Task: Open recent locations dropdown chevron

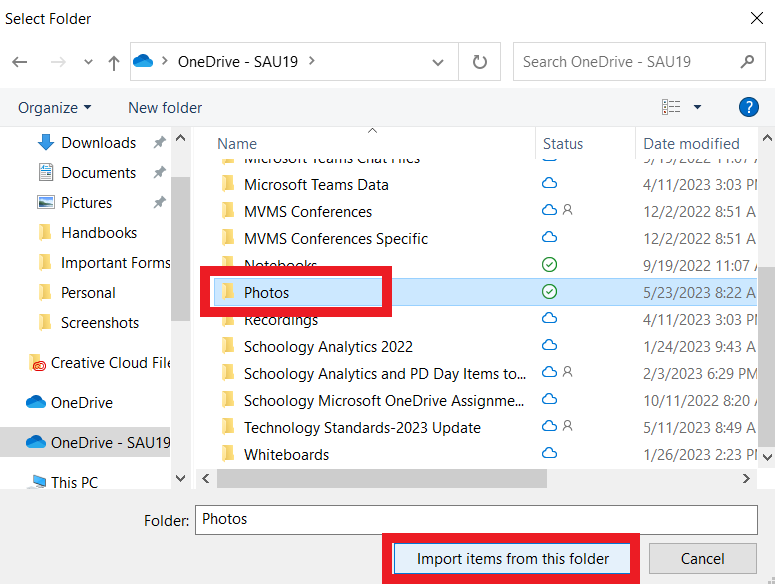Action: (88, 62)
